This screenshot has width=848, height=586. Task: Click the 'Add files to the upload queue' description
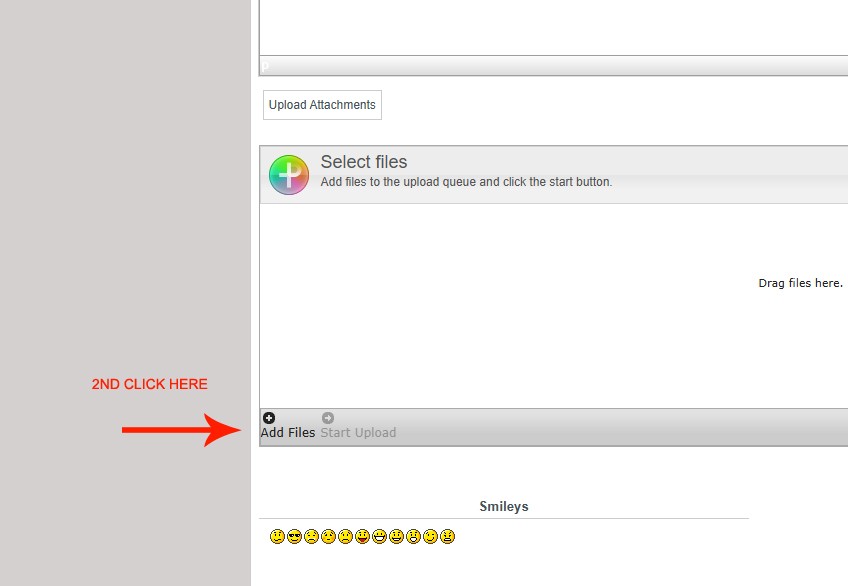(466, 182)
